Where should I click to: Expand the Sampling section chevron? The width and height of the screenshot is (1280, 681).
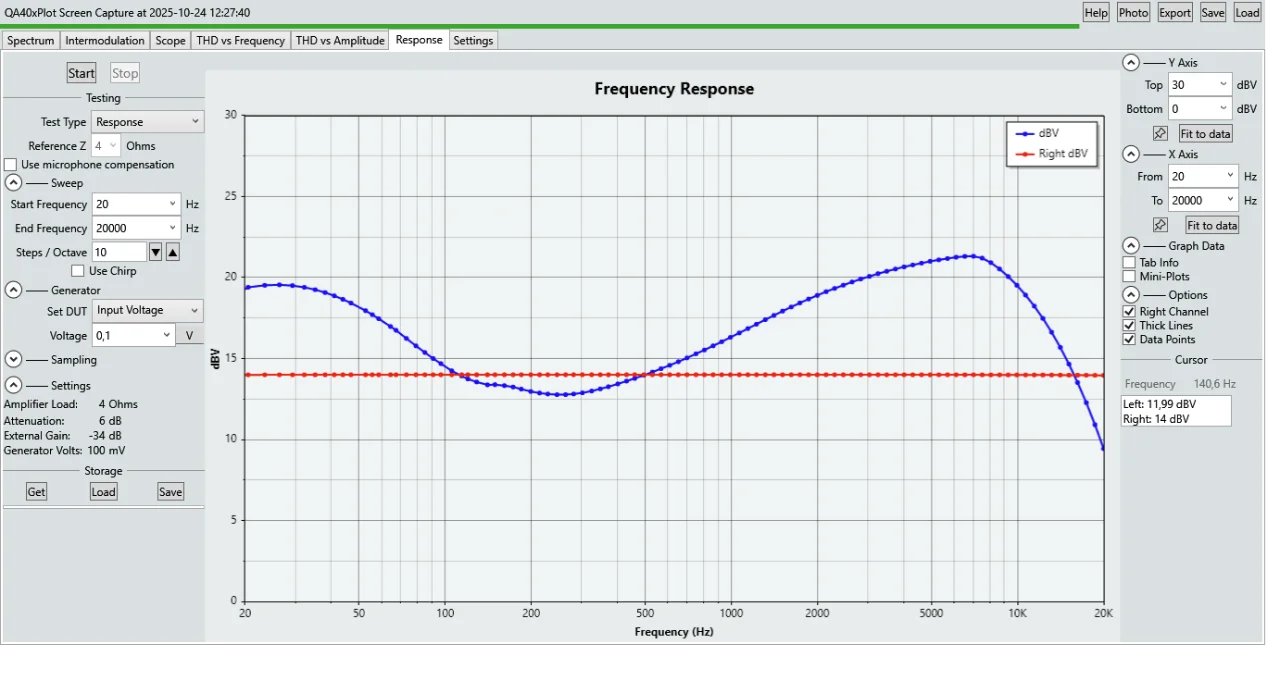click(x=14, y=359)
